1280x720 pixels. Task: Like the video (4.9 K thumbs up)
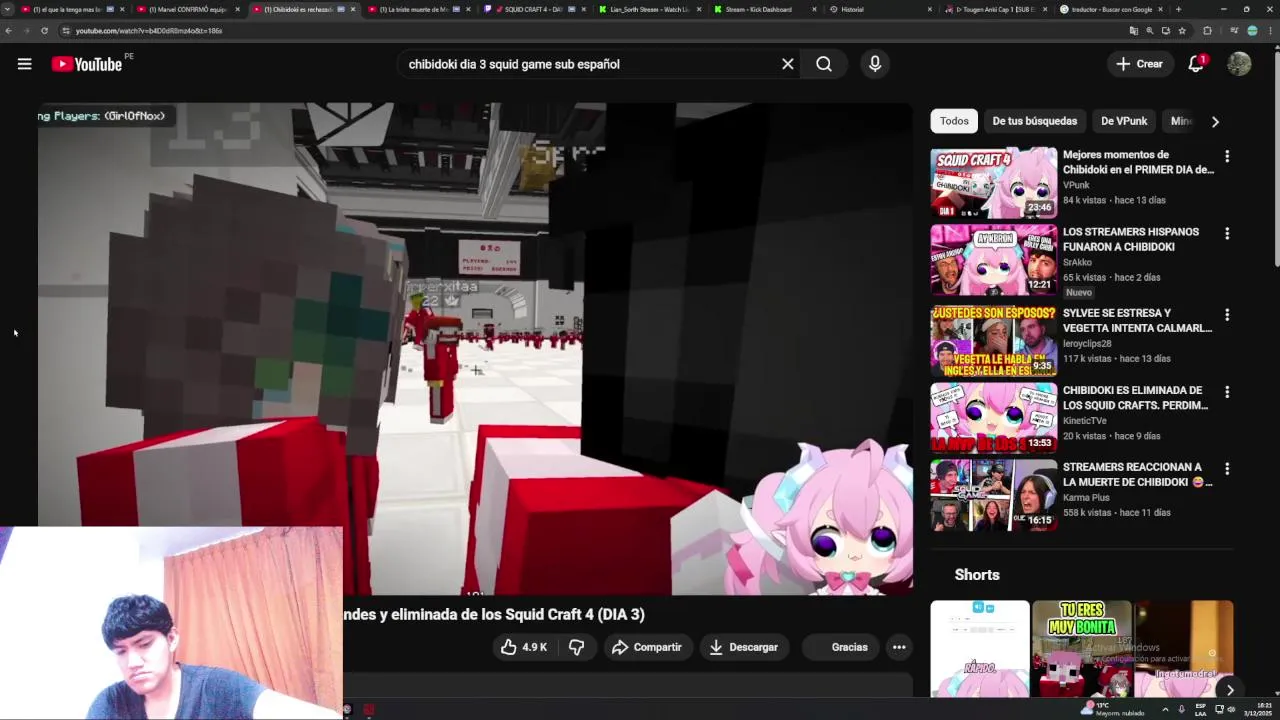524,647
